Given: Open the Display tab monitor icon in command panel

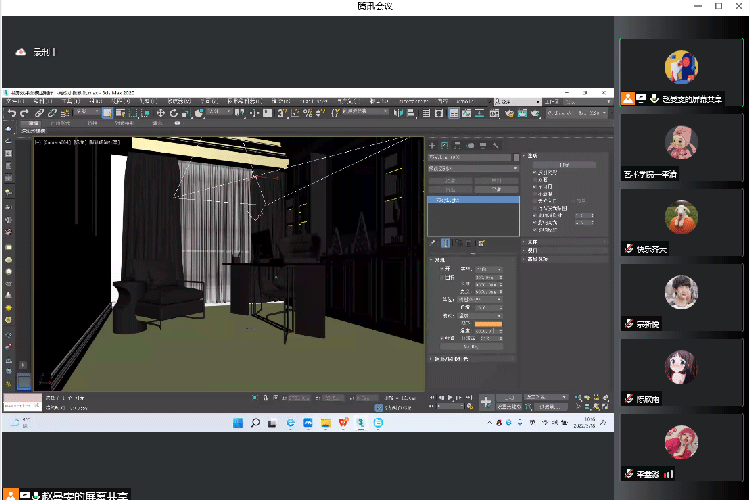Looking at the screenshot, I should (484, 146).
